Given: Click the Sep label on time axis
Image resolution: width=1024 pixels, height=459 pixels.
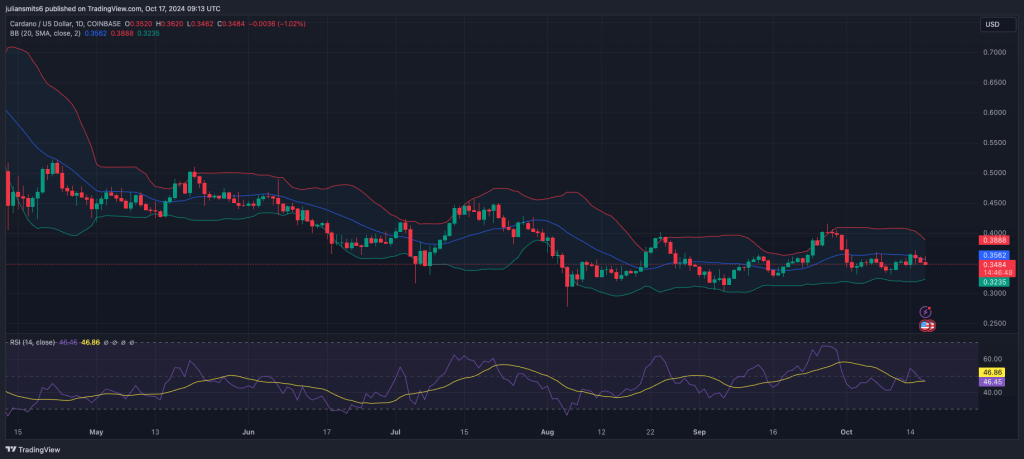Looking at the screenshot, I should 700,432.
